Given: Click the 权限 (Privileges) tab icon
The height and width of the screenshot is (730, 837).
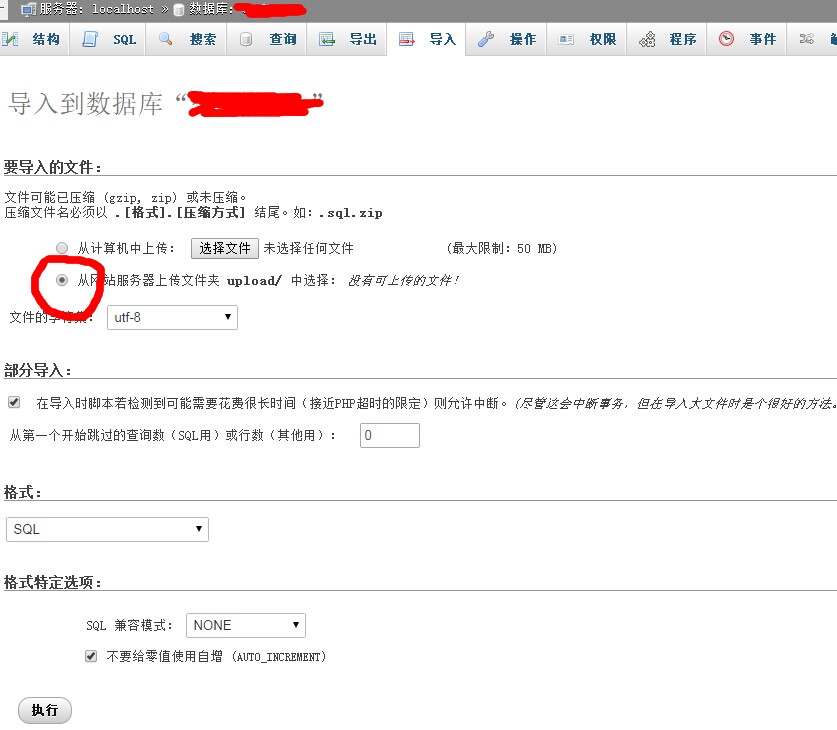Looking at the screenshot, I should point(567,39).
